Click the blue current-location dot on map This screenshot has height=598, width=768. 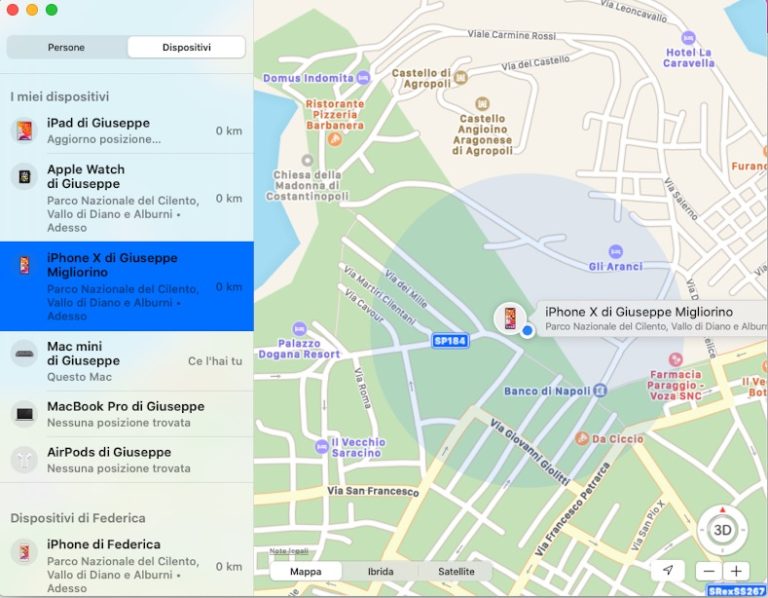[x=527, y=331]
